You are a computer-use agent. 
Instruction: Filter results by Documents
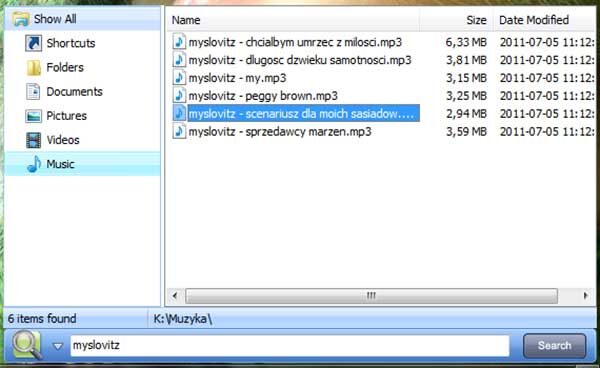(x=82, y=91)
